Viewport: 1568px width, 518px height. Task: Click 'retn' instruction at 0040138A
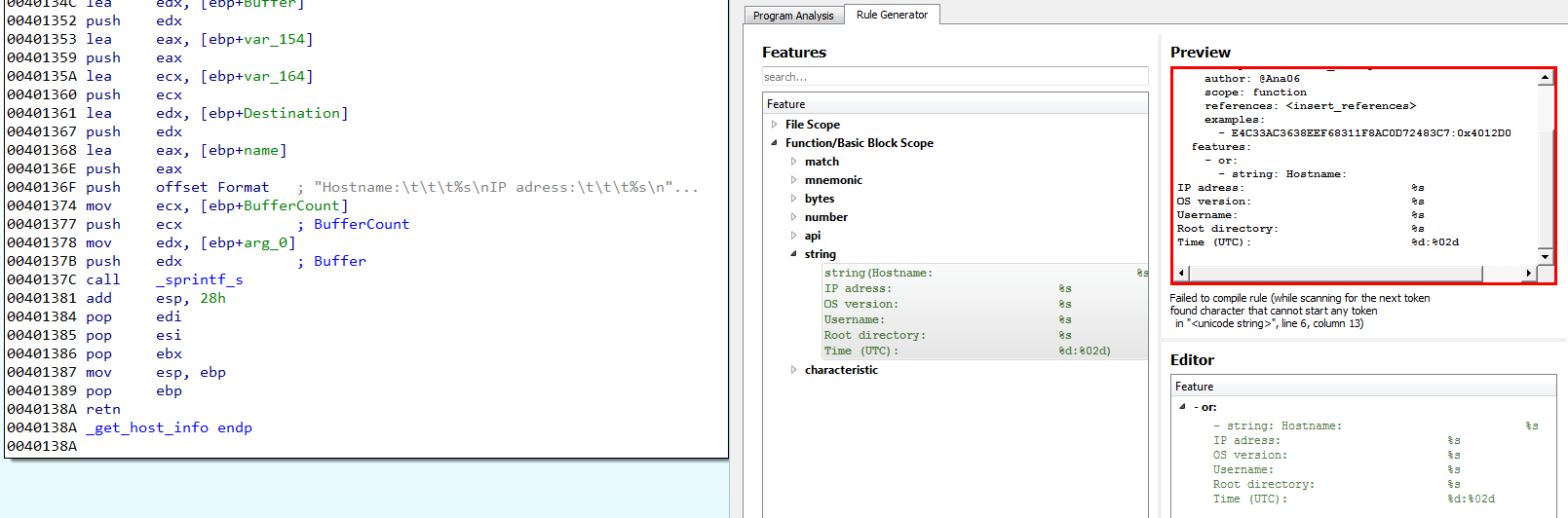pyautogui.click(x=103, y=409)
